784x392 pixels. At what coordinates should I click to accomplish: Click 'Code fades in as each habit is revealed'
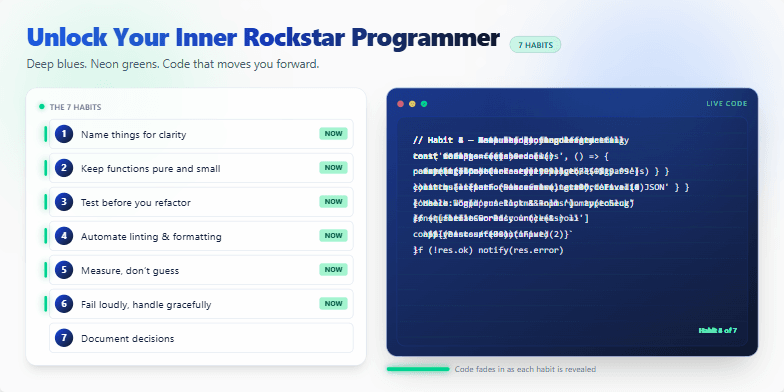(525, 370)
